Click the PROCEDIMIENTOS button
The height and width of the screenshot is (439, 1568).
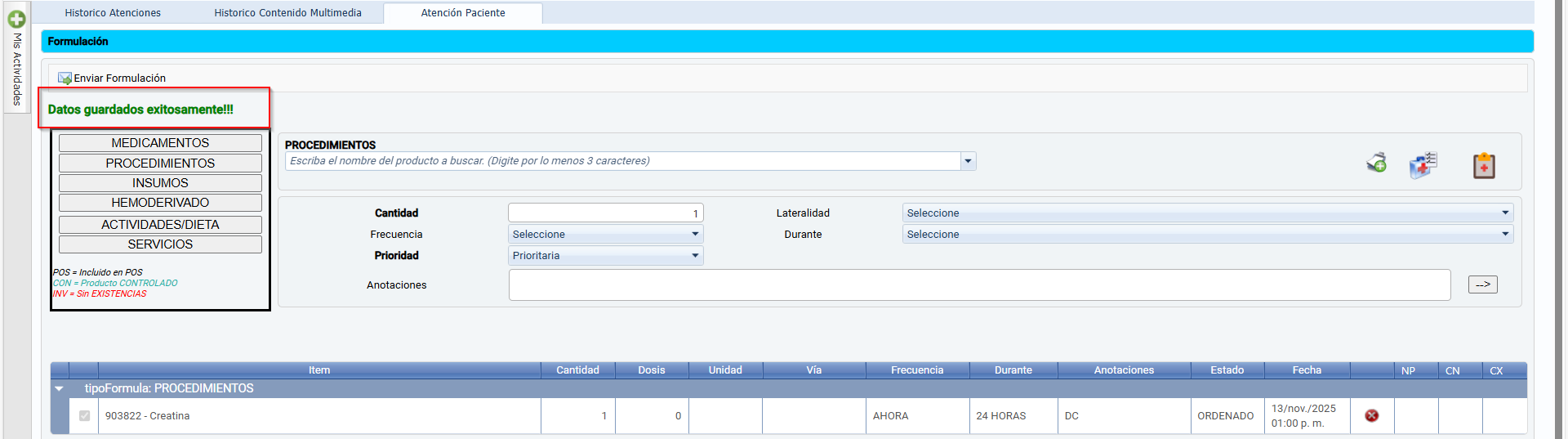160,164
